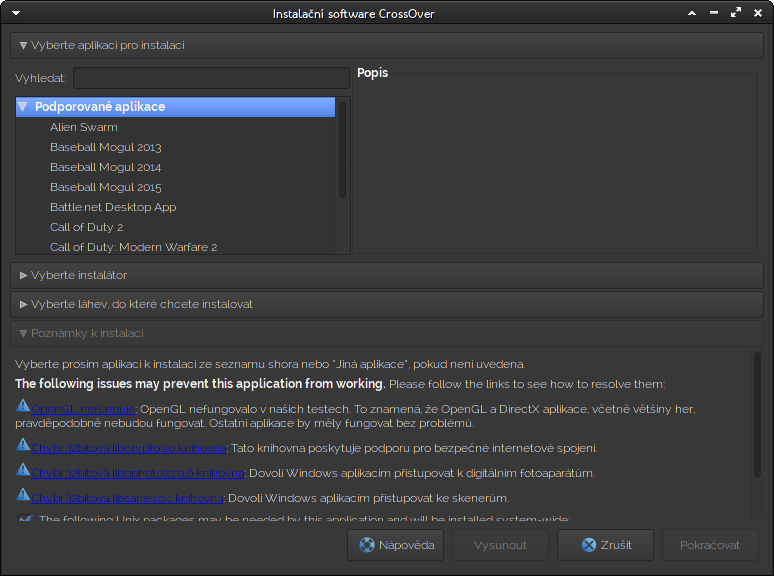Click the warning icon beside libgphoto2.so.6 link
Screen dimensions: 774x576
[x=23, y=469]
